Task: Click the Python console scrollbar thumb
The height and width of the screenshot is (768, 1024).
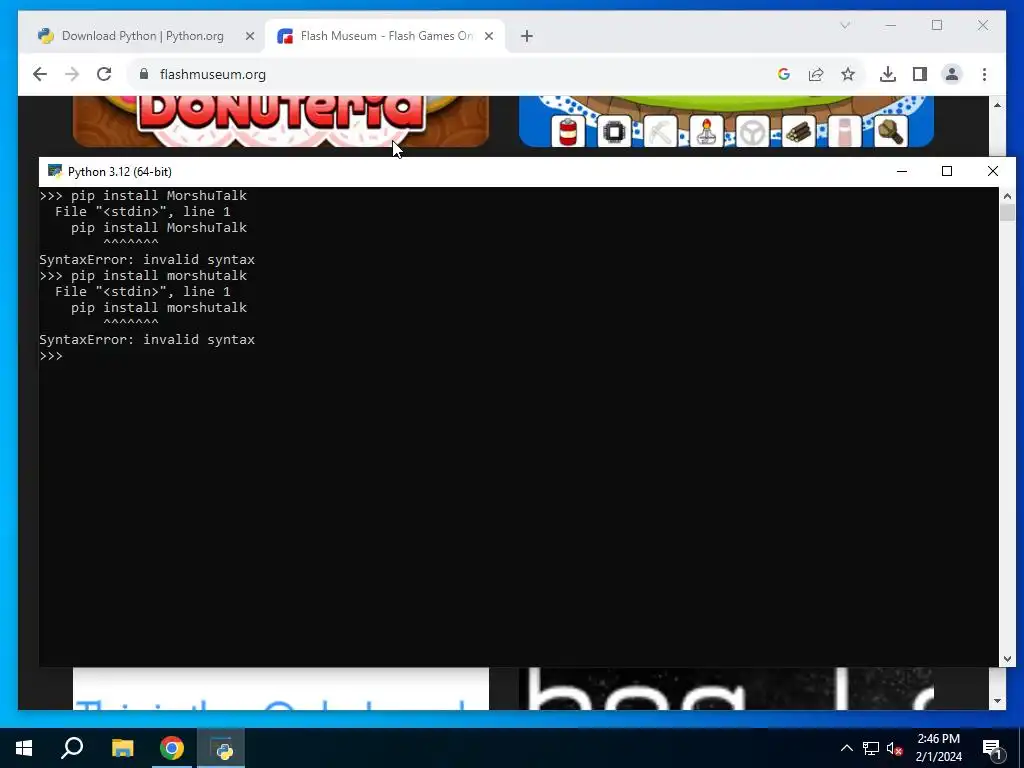Action: (x=1007, y=213)
